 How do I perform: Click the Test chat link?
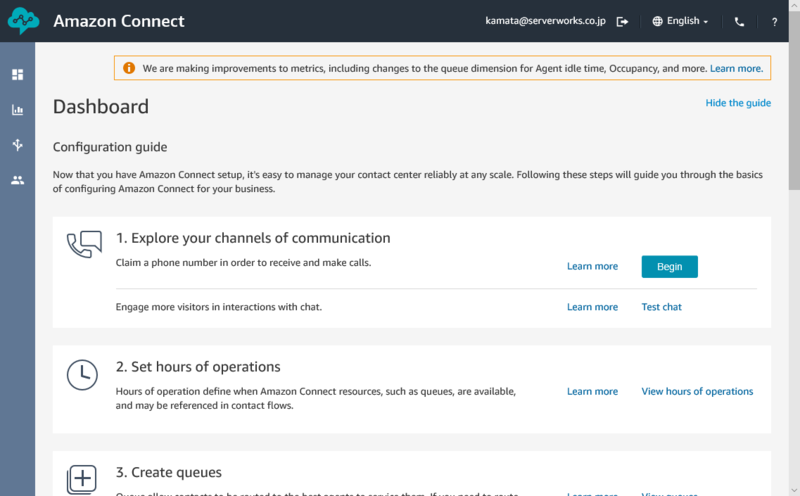[661, 307]
